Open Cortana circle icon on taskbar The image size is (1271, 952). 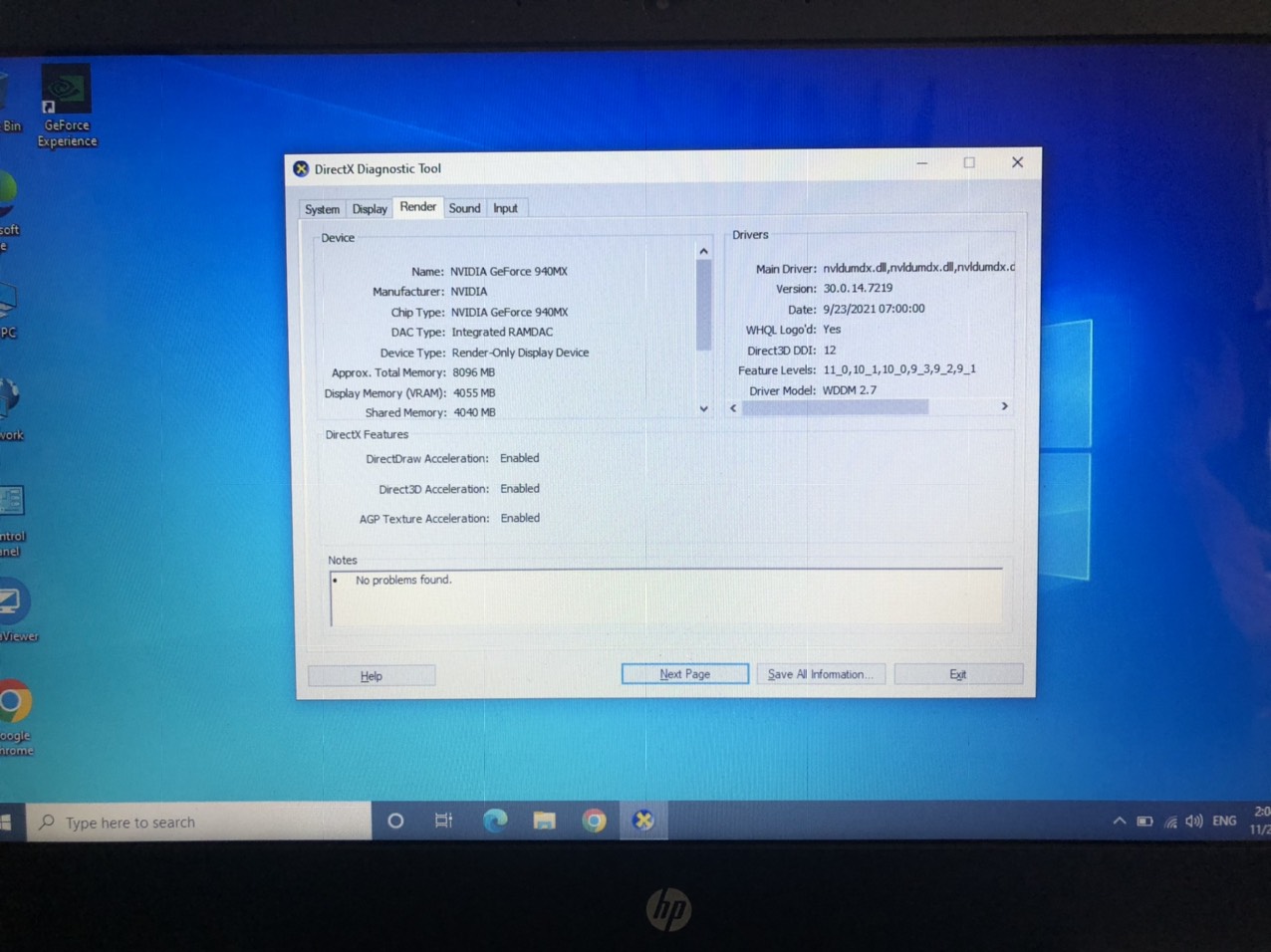click(x=395, y=821)
